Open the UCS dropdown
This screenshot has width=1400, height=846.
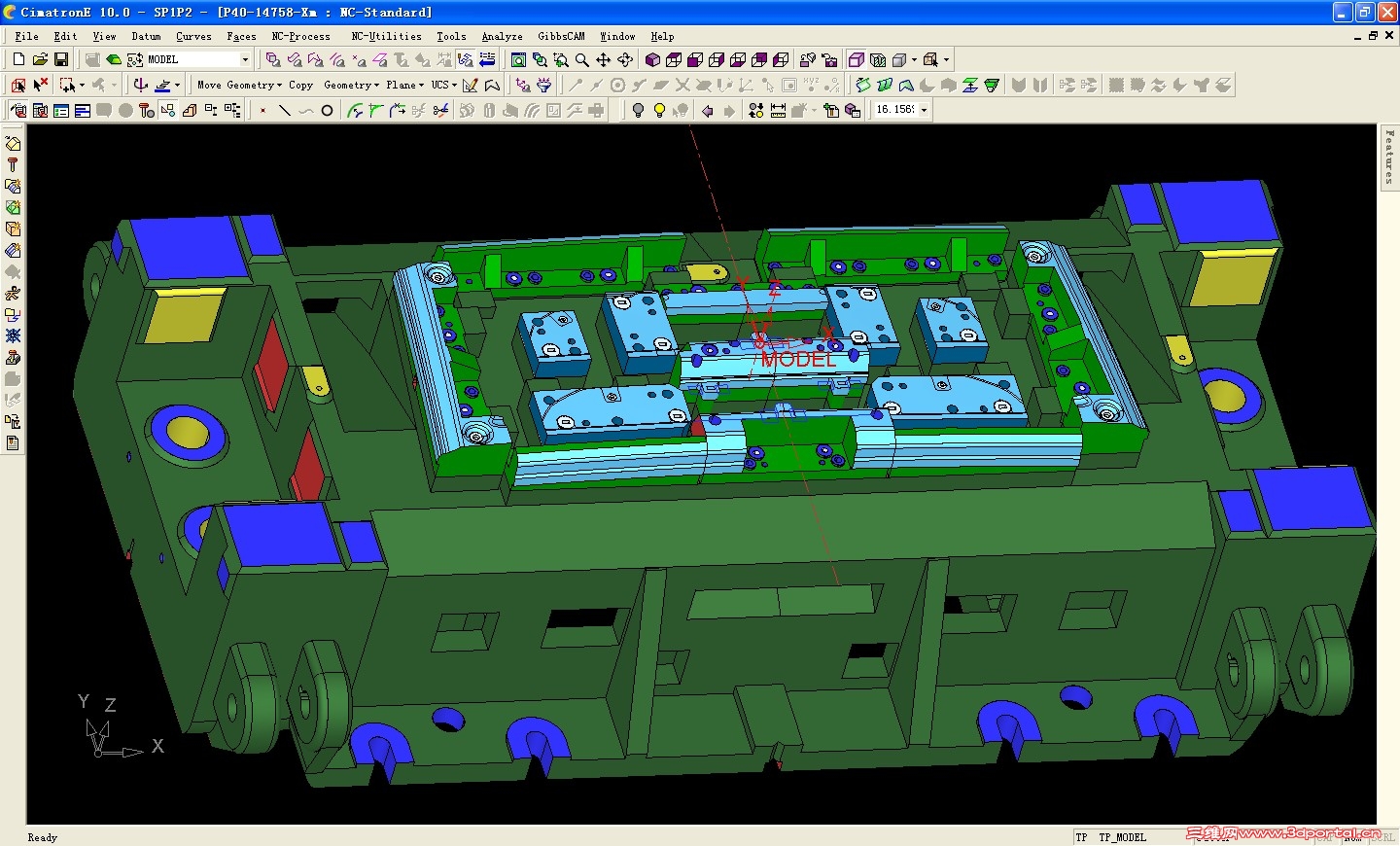click(x=444, y=85)
